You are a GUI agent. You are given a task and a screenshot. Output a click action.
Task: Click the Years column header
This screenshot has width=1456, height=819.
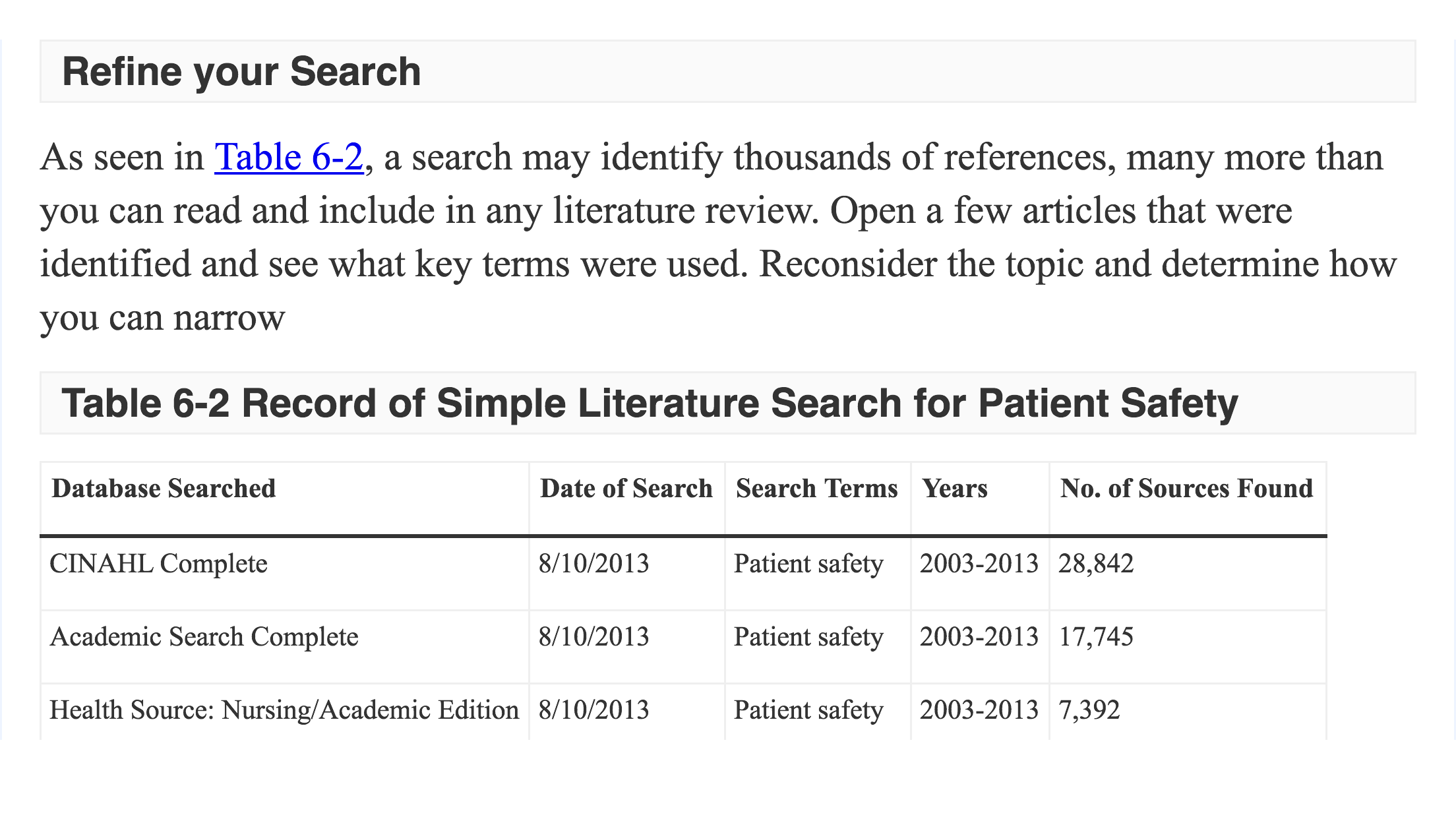(955, 489)
